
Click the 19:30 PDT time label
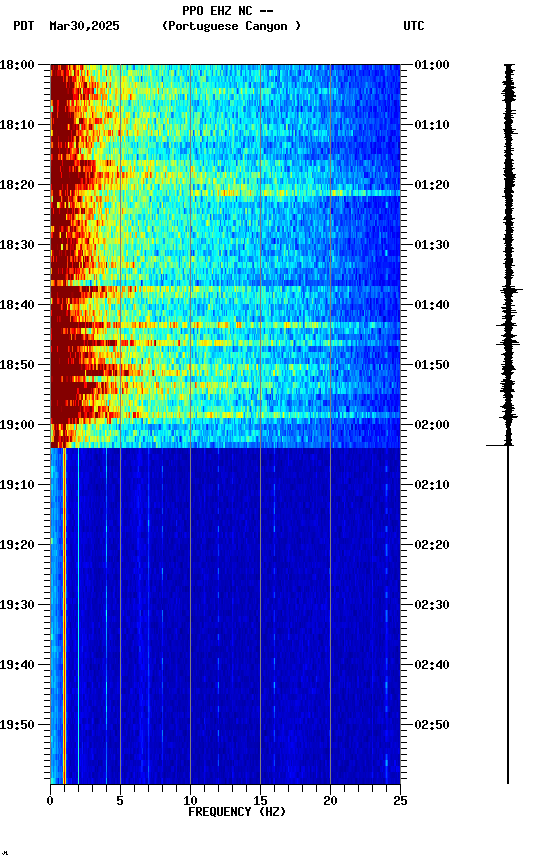(x=17, y=605)
